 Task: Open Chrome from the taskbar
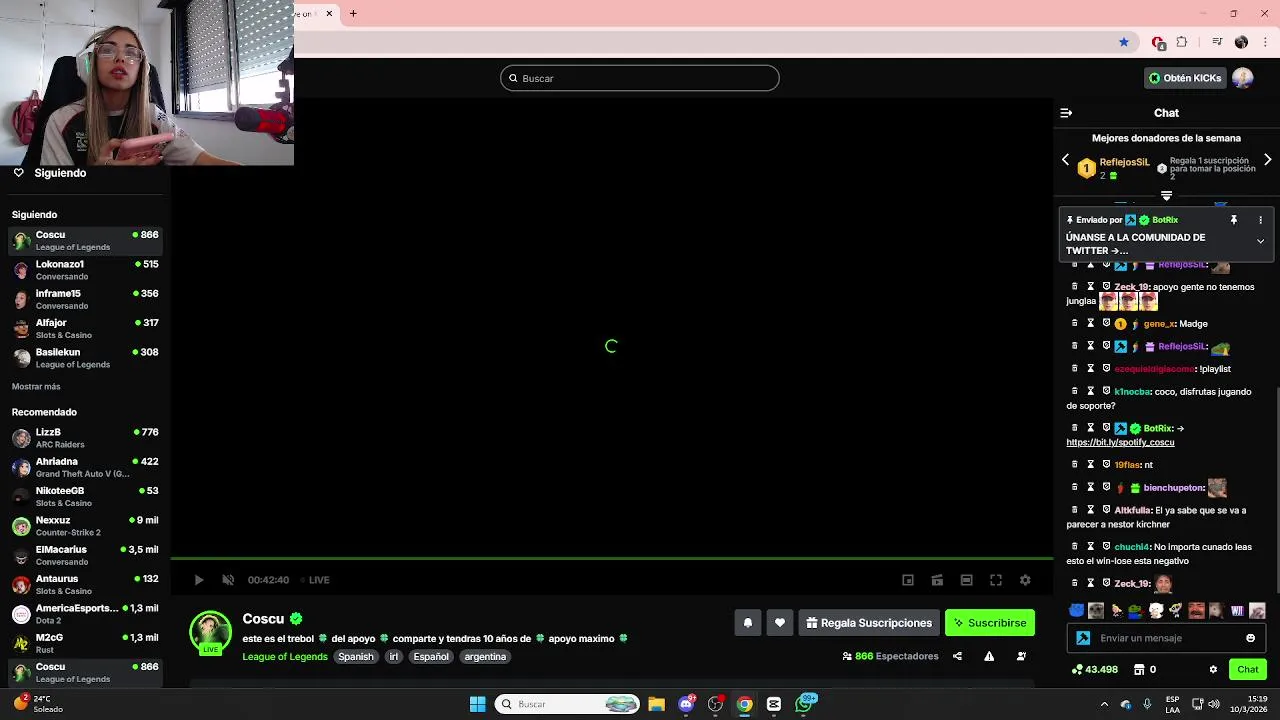(x=744, y=704)
